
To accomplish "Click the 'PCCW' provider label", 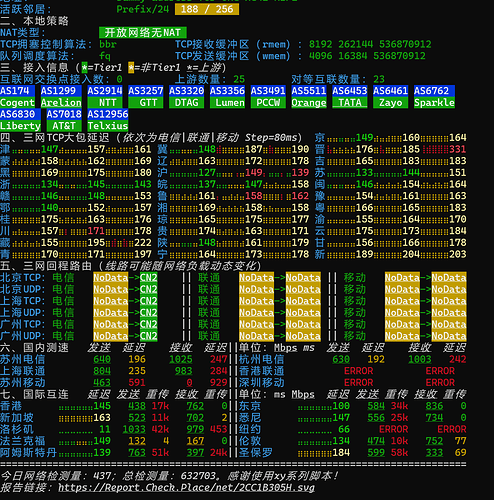I will click(268, 102).
